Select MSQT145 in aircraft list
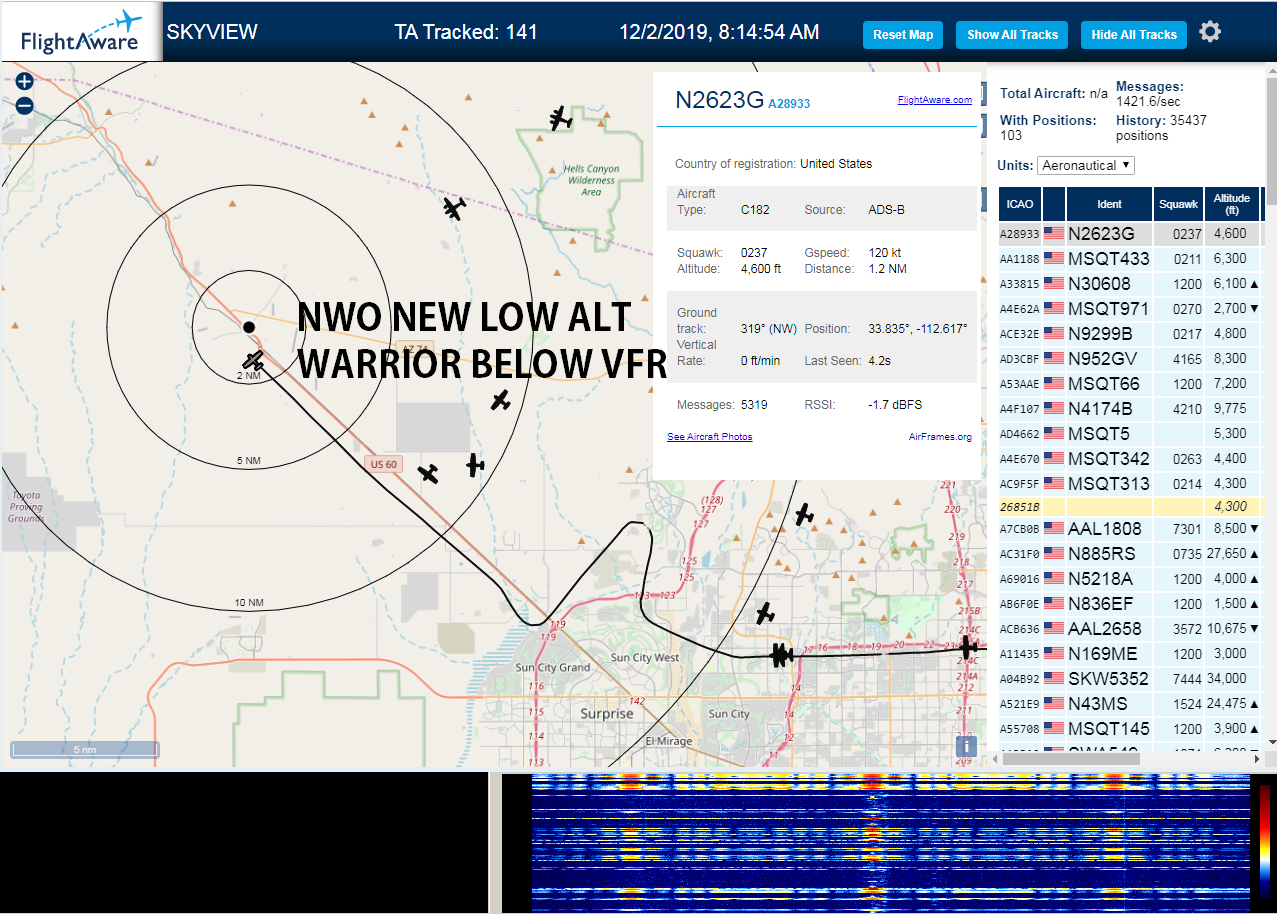Viewport: 1277px width, 915px height. point(1130,729)
